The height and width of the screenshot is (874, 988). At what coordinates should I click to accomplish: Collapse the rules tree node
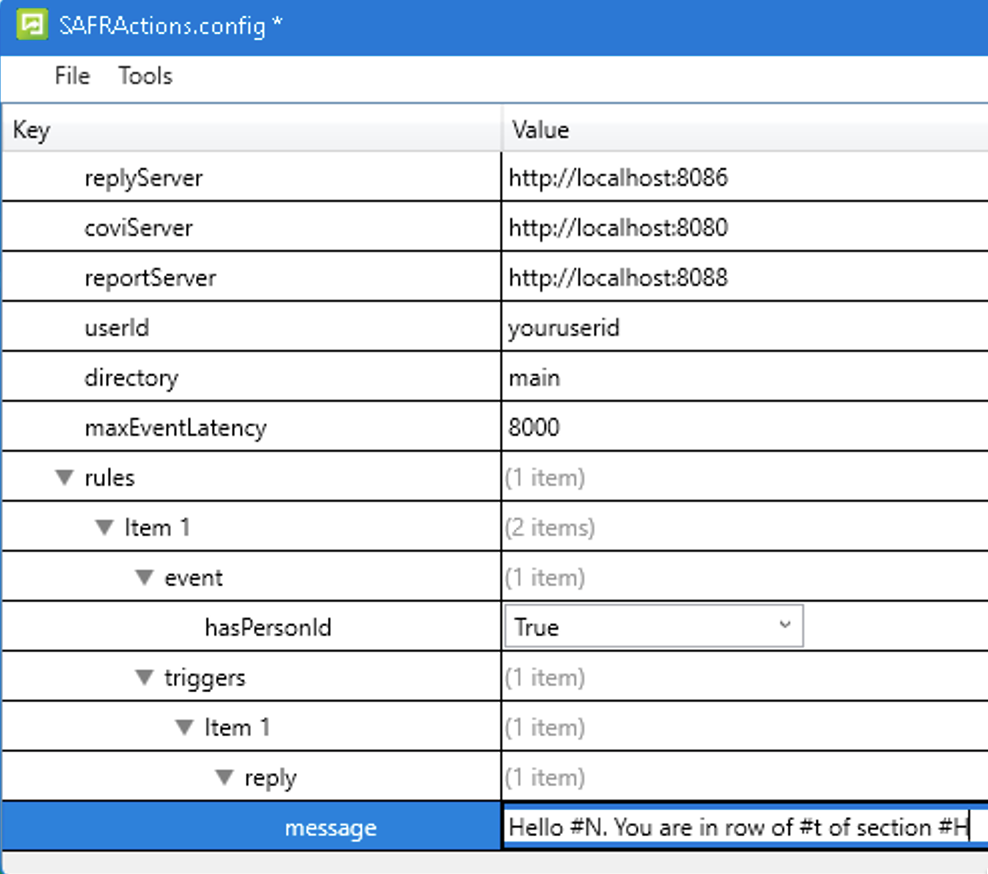point(65,478)
